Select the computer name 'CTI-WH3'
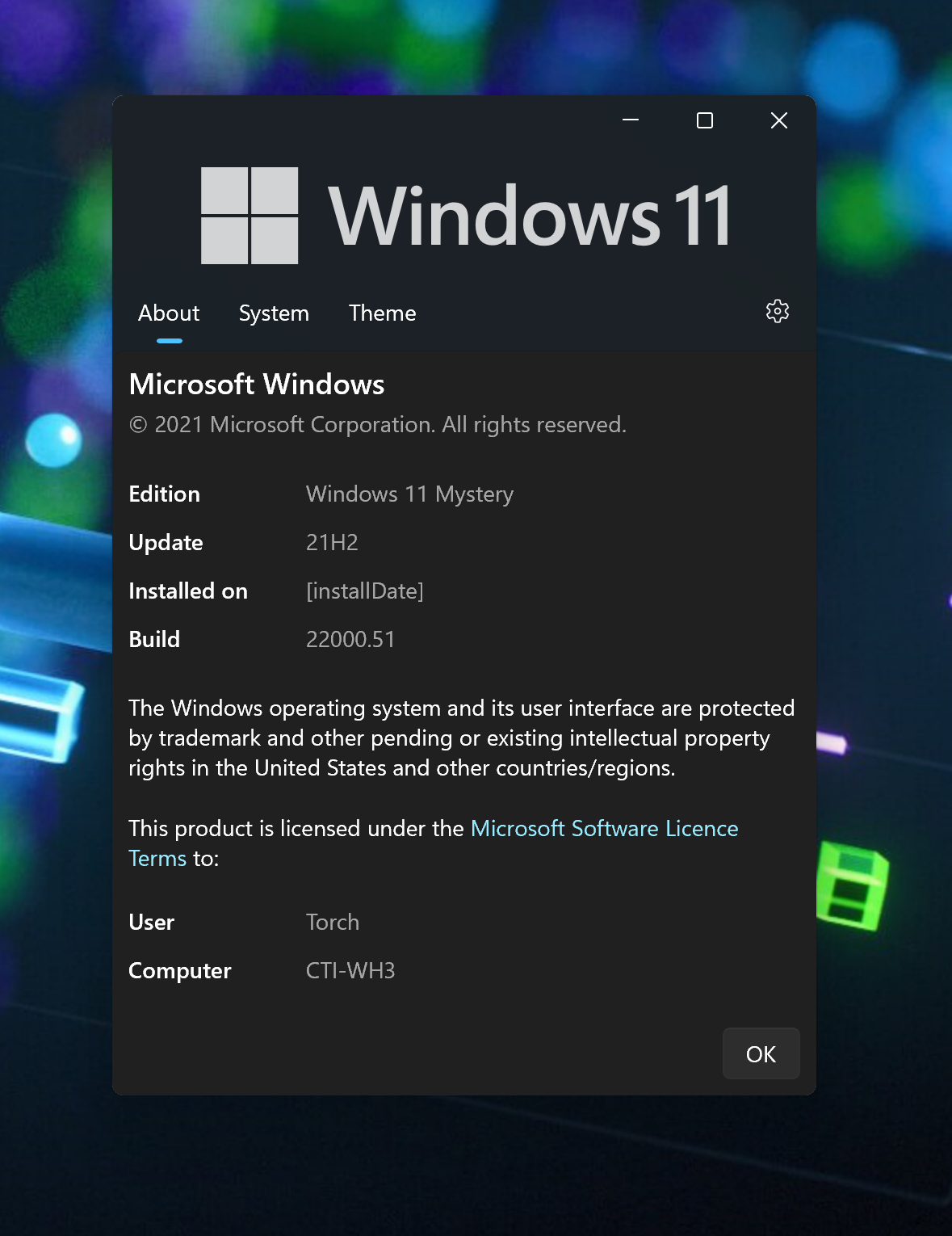This screenshot has width=952, height=1236. [x=350, y=970]
